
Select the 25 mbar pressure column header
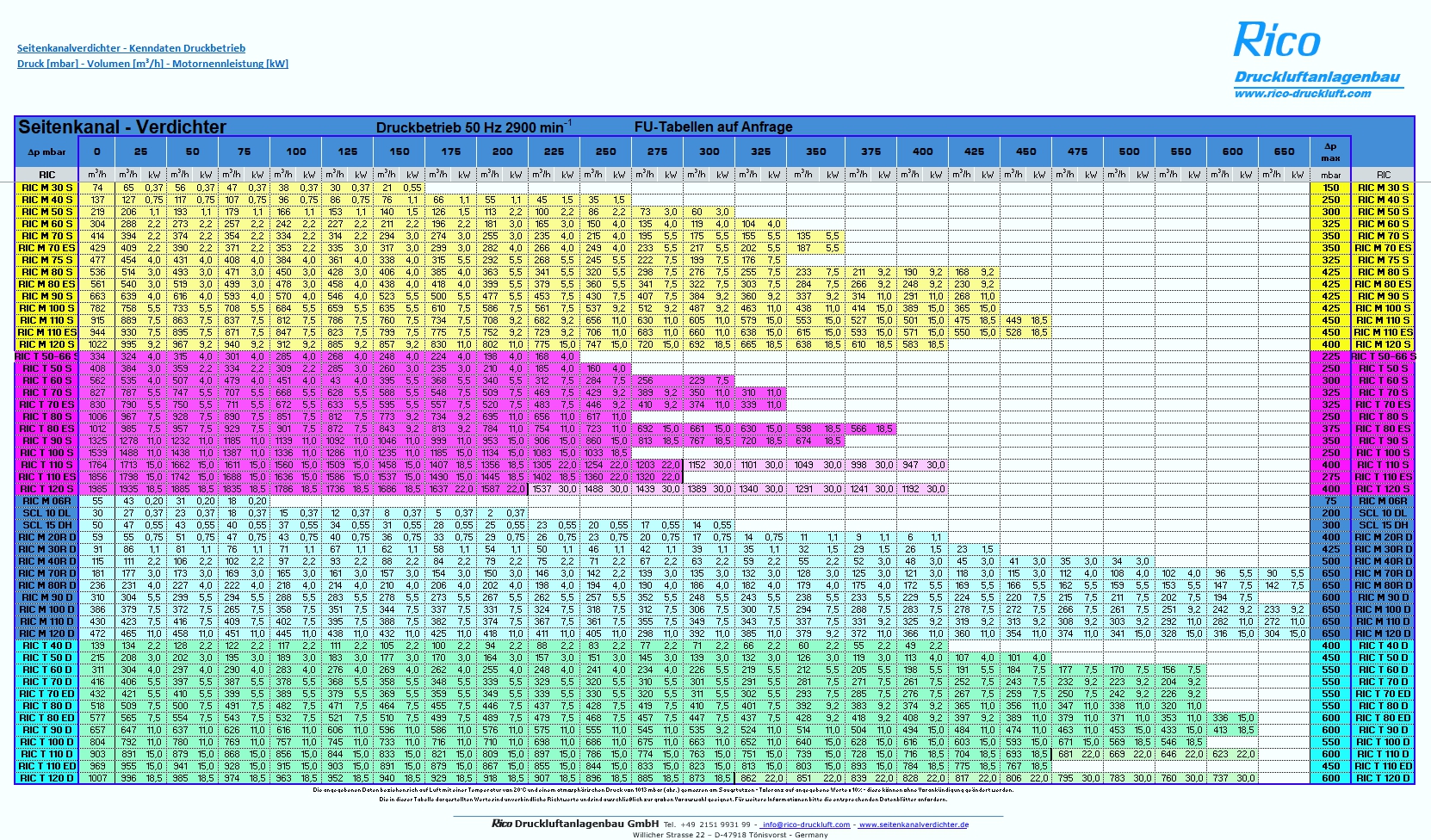pos(140,151)
